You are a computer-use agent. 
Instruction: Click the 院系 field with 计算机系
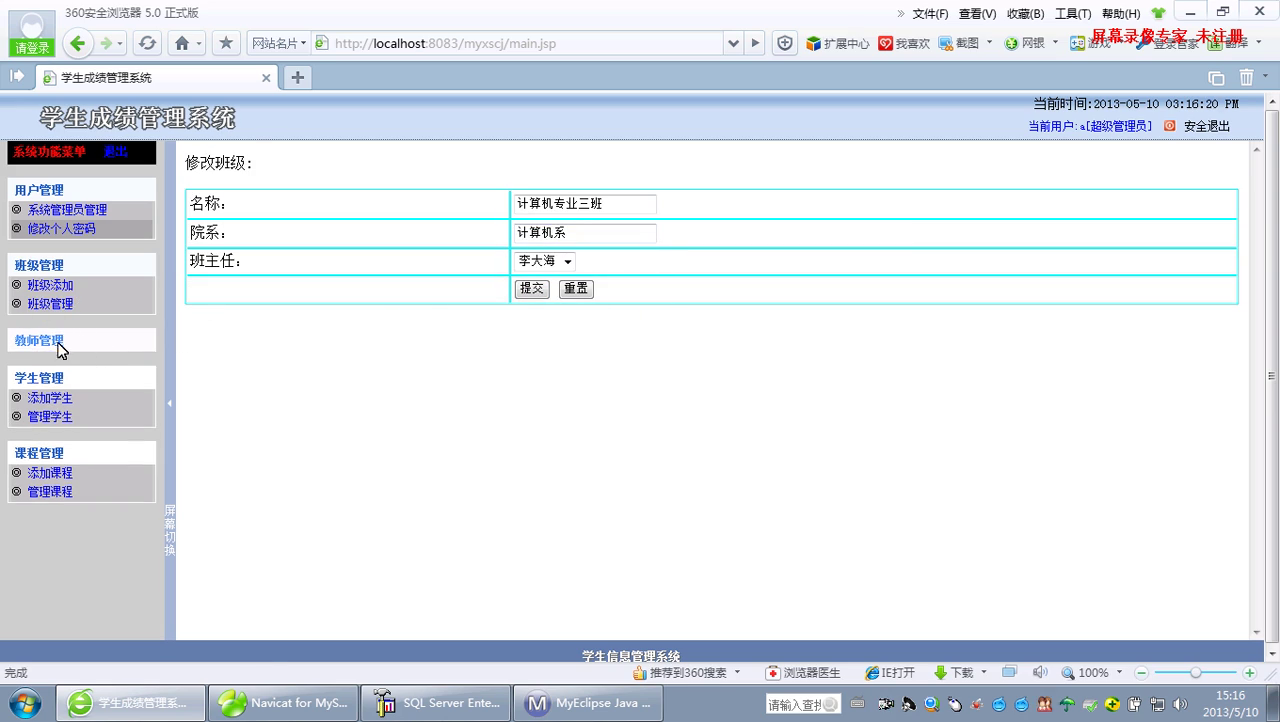[585, 233]
